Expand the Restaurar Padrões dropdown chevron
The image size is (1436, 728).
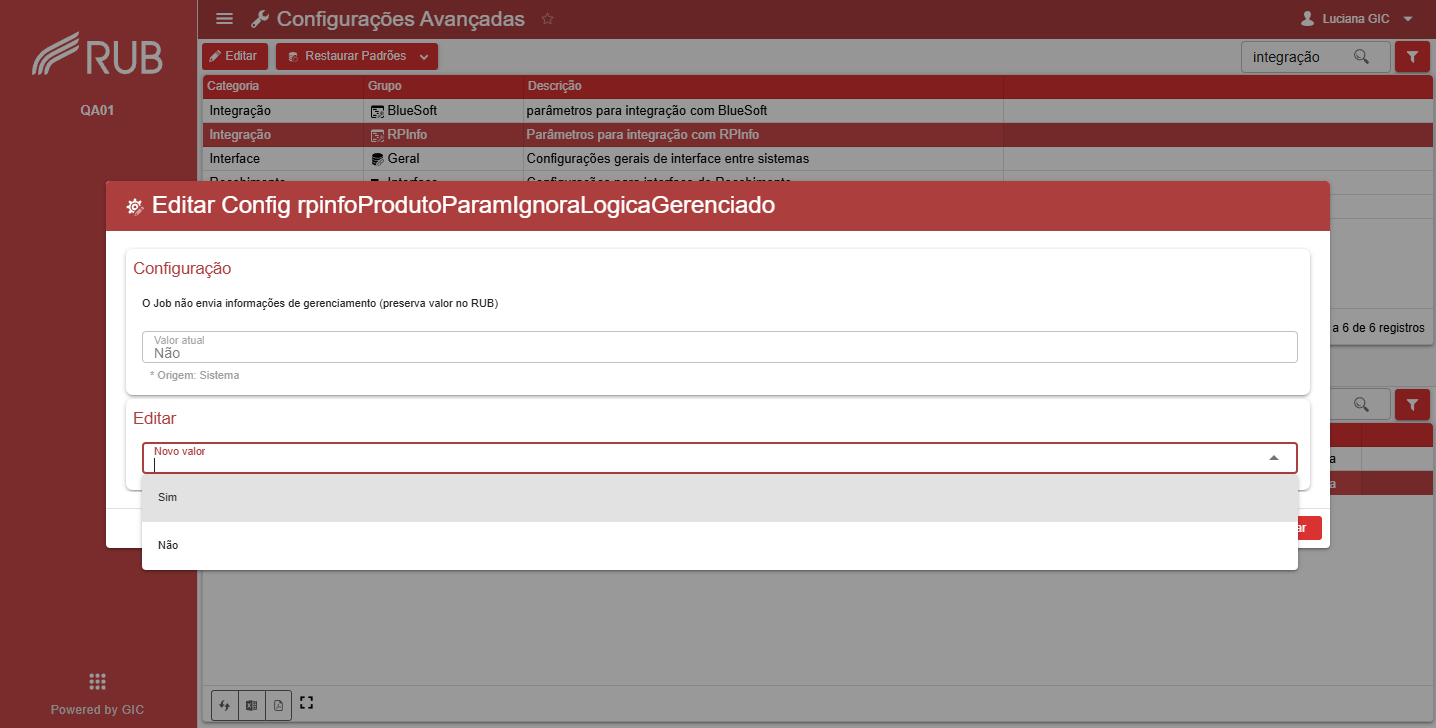coord(424,57)
